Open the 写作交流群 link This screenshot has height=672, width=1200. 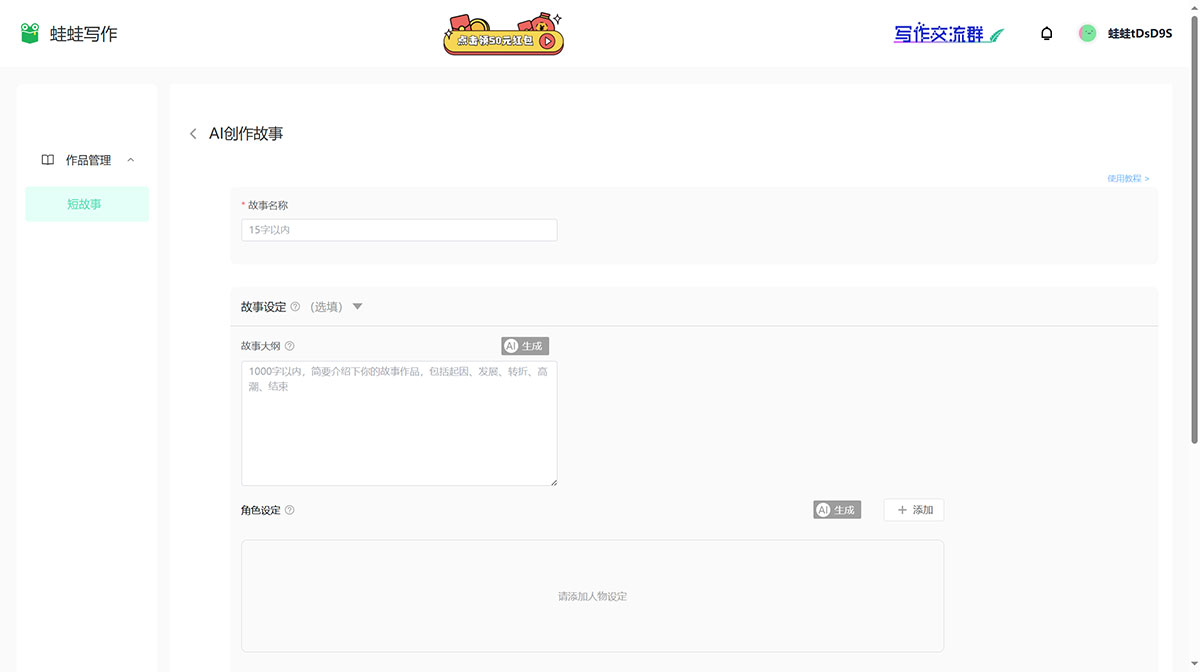pyautogui.click(x=948, y=34)
